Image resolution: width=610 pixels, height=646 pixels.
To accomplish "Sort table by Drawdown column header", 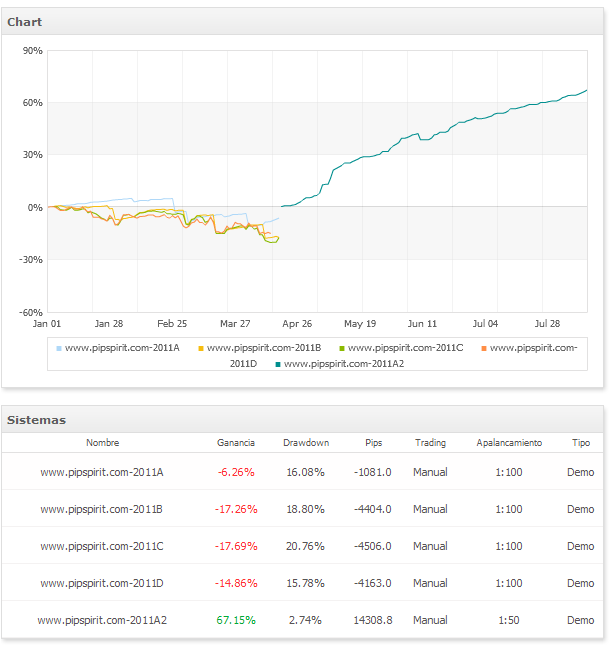I will tap(305, 442).
